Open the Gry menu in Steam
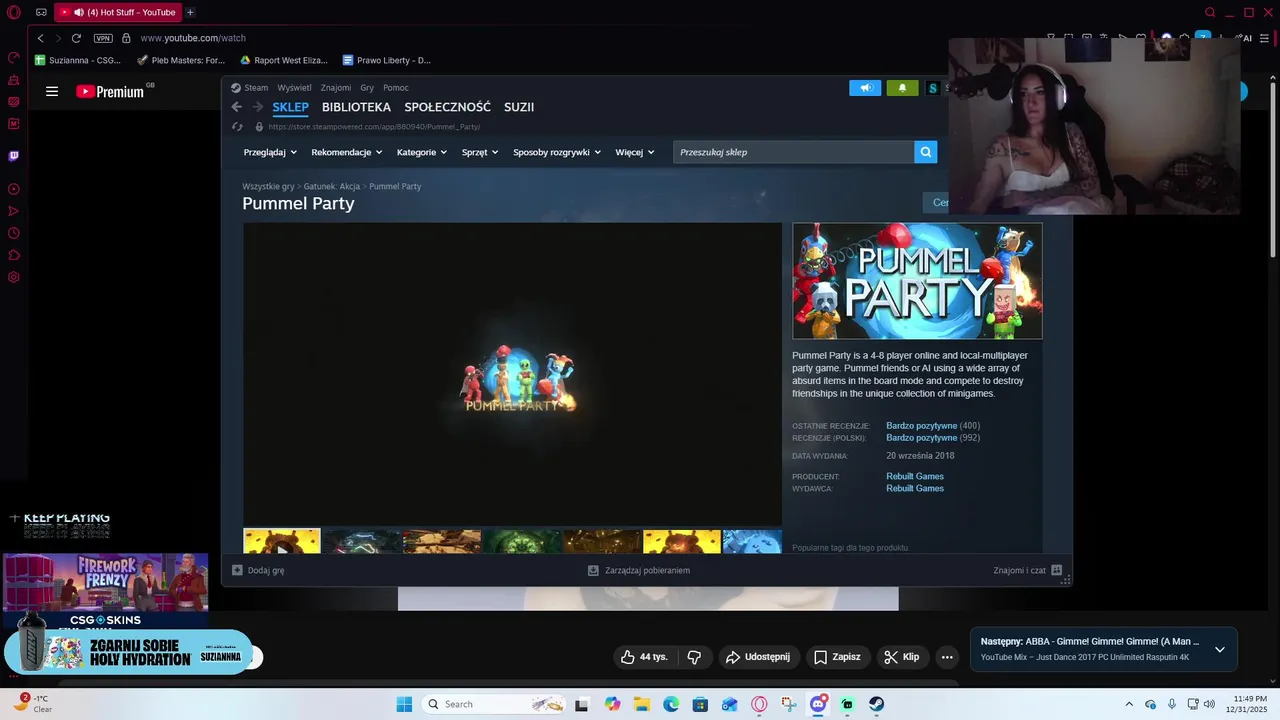 [367, 88]
